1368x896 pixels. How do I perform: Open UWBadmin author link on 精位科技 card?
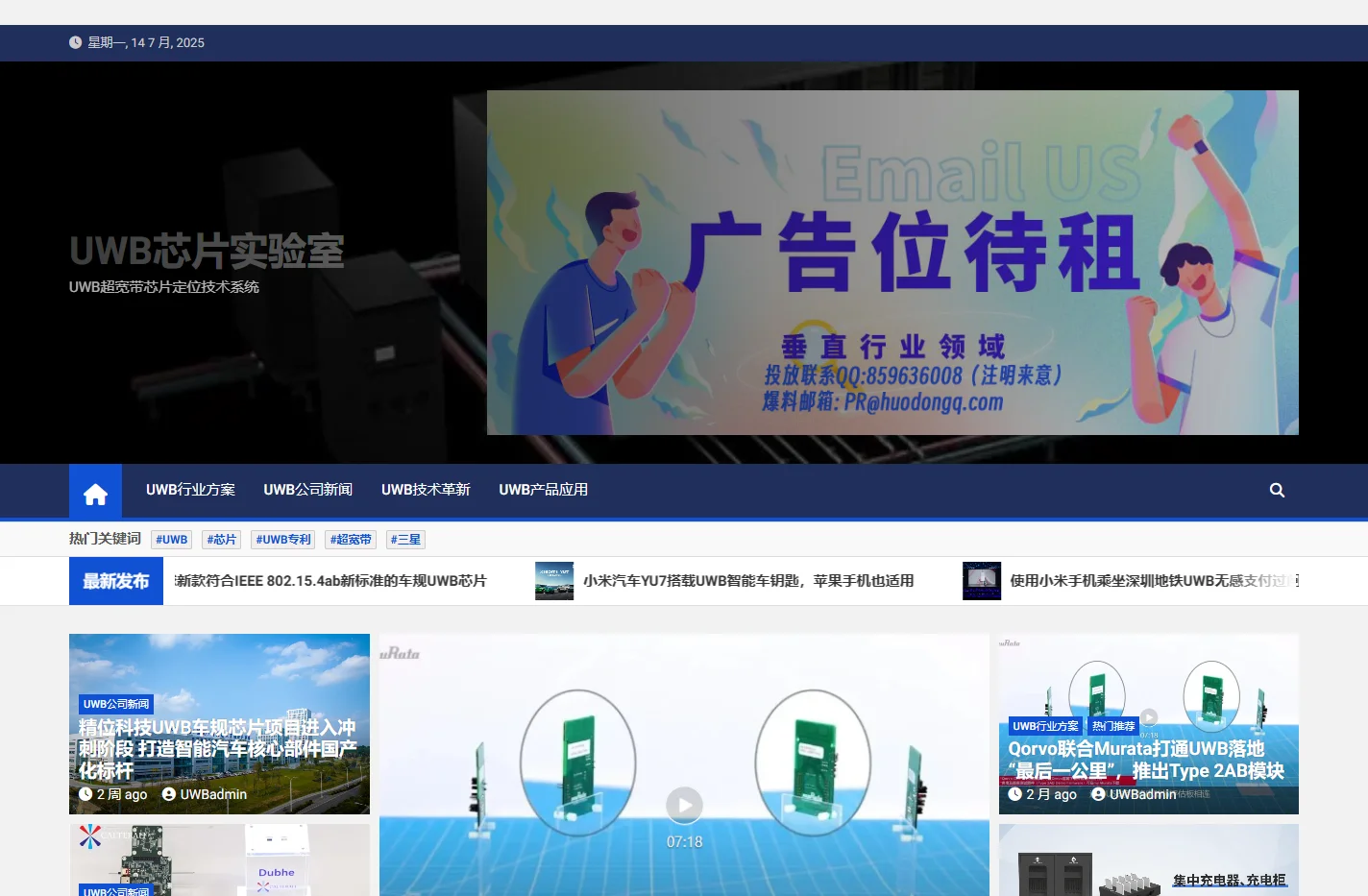coord(213,794)
